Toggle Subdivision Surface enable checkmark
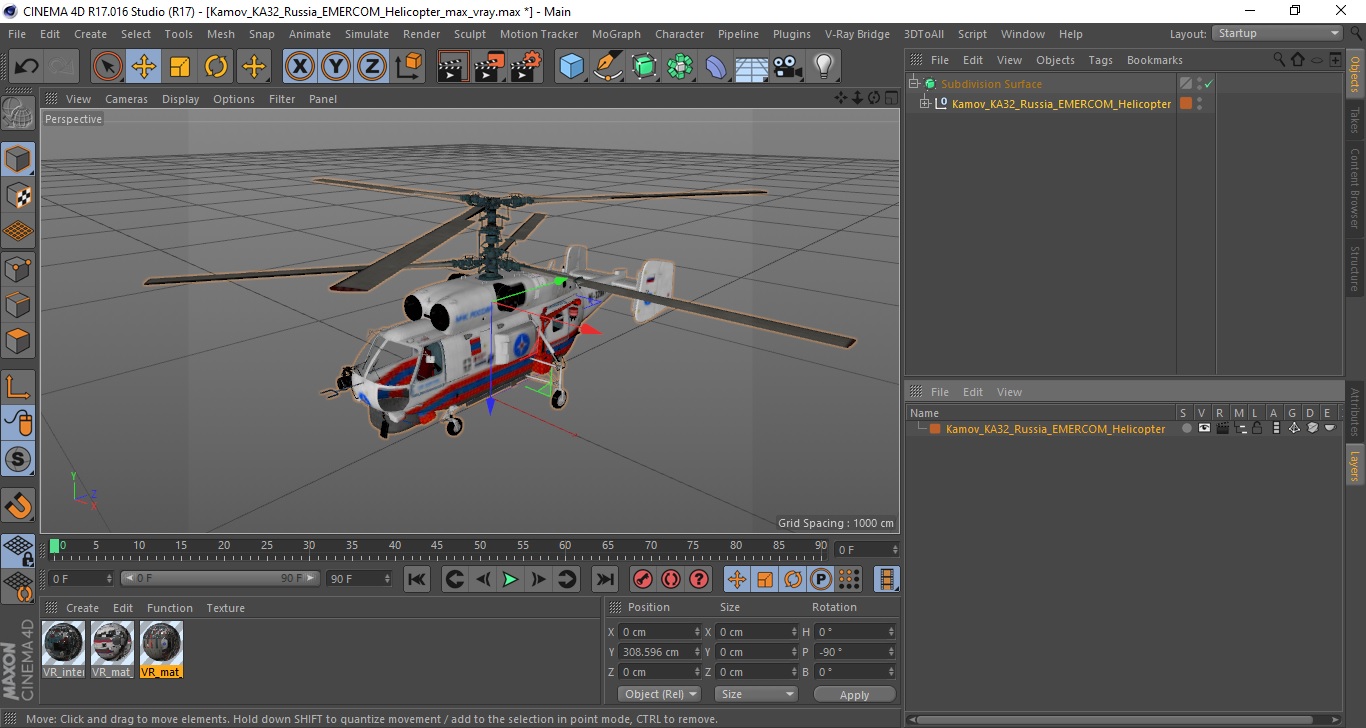This screenshot has width=1366, height=728. (x=1209, y=84)
